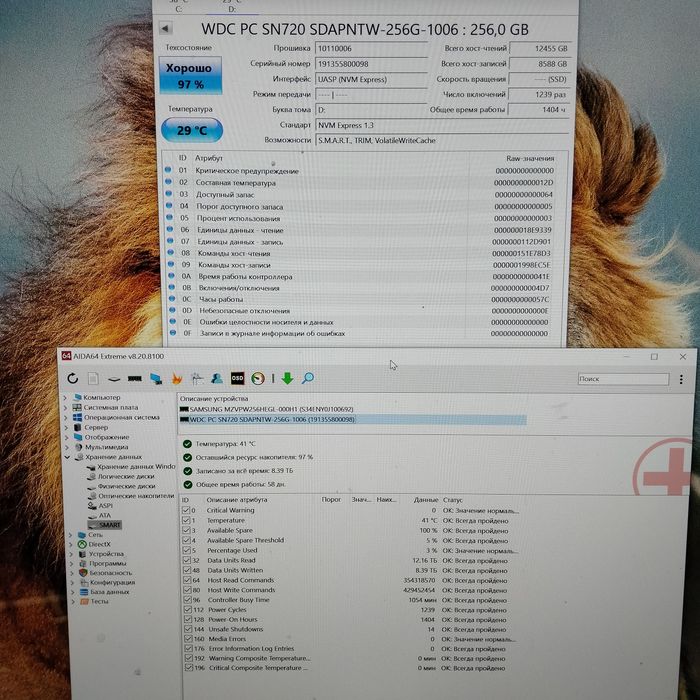Open Оптические накопители tree item
Viewport: 700px width, 700px height.
136,496
